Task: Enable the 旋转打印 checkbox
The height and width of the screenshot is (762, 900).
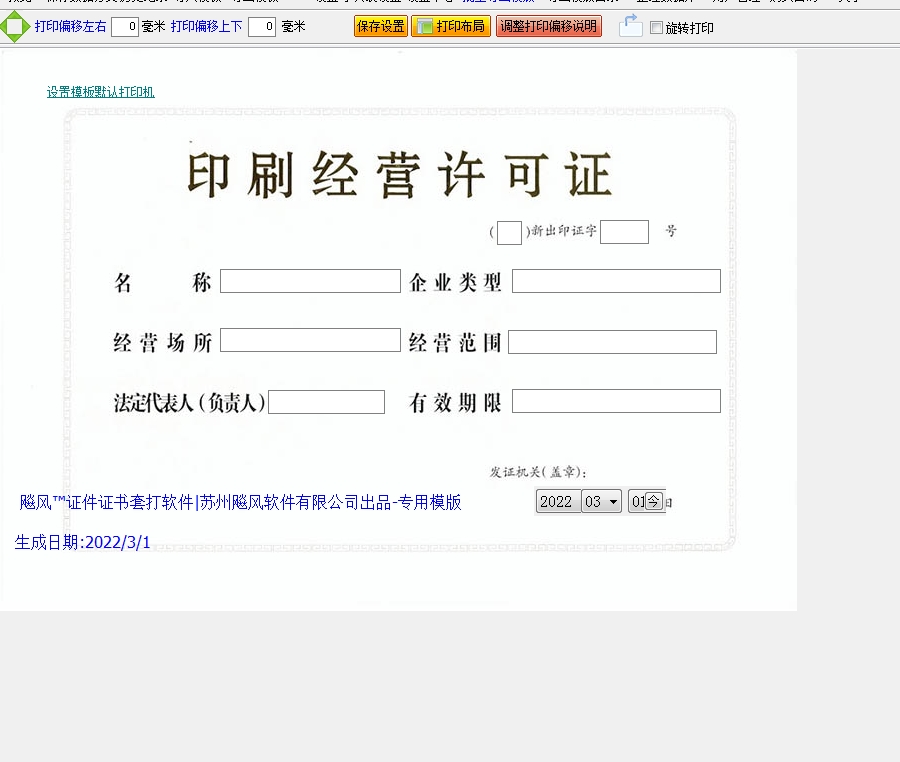Action: click(x=656, y=28)
